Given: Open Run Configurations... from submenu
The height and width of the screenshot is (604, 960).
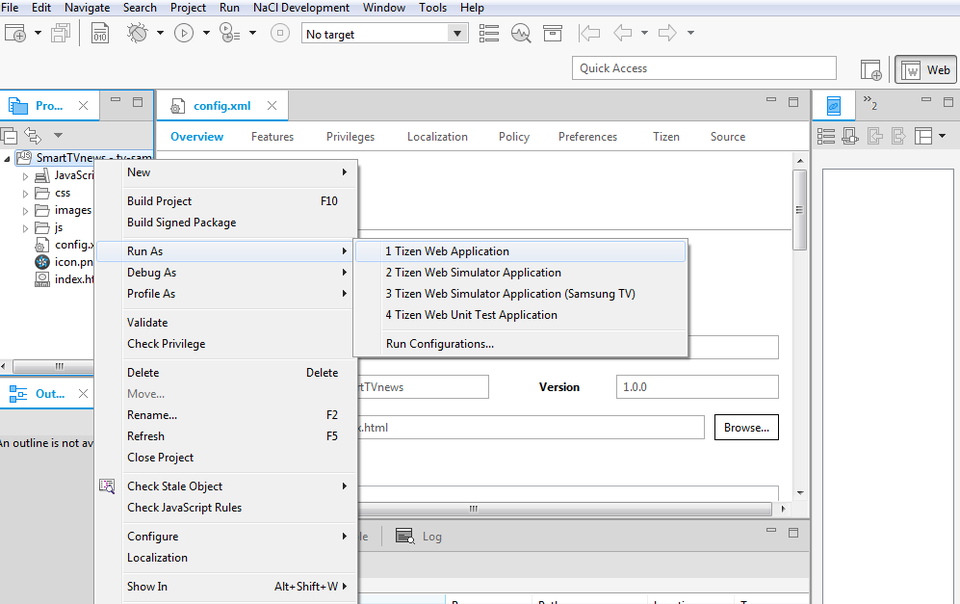Looking at the screenshot, I should 439,344.
